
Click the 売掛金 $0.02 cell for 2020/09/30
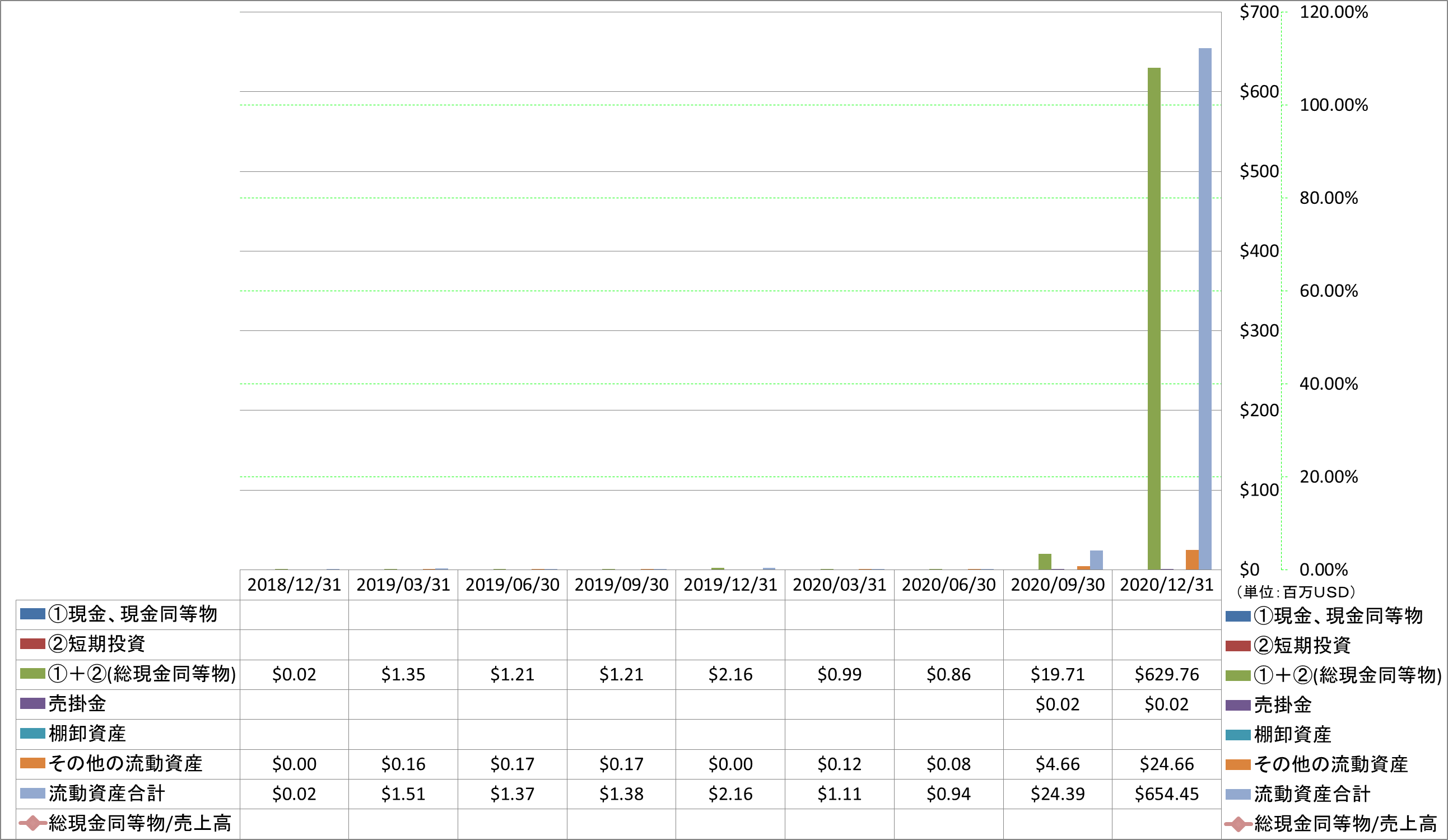pos(1058,704)
